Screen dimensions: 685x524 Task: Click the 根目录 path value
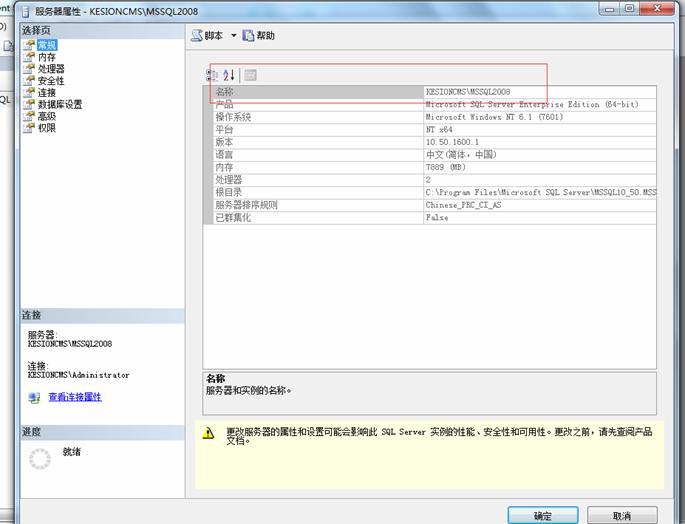tap(540, 191)
